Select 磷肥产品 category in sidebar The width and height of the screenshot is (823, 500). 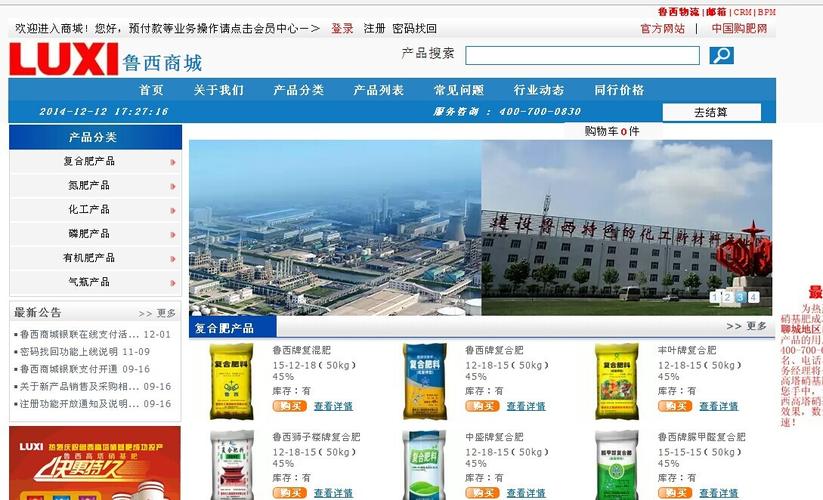pos(89,234)
